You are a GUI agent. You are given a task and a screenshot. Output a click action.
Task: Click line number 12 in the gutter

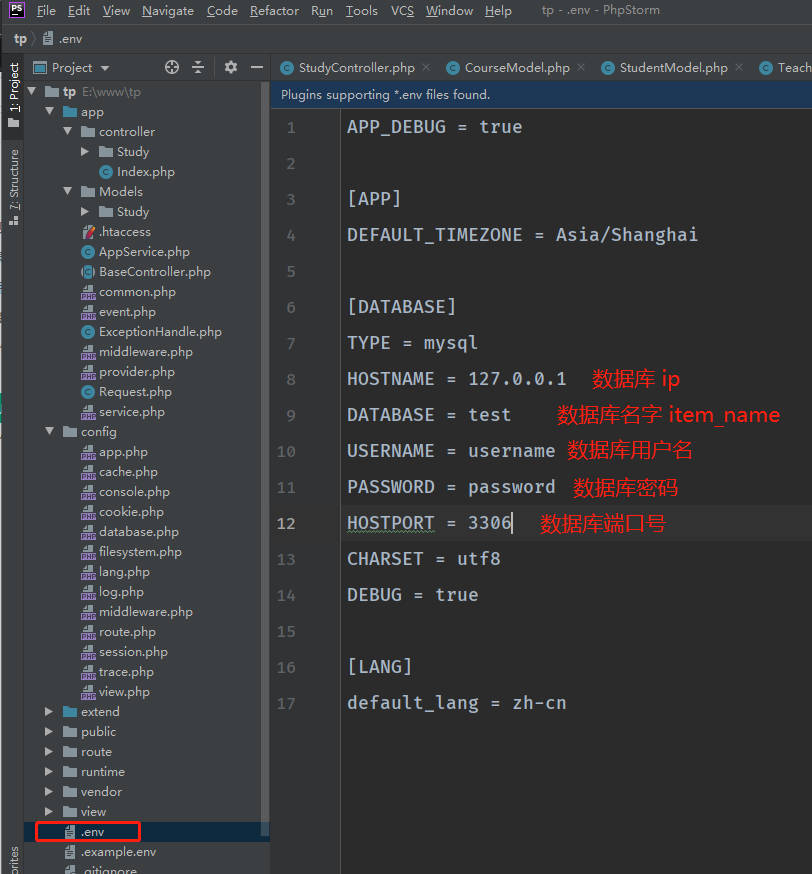point(286,523)
